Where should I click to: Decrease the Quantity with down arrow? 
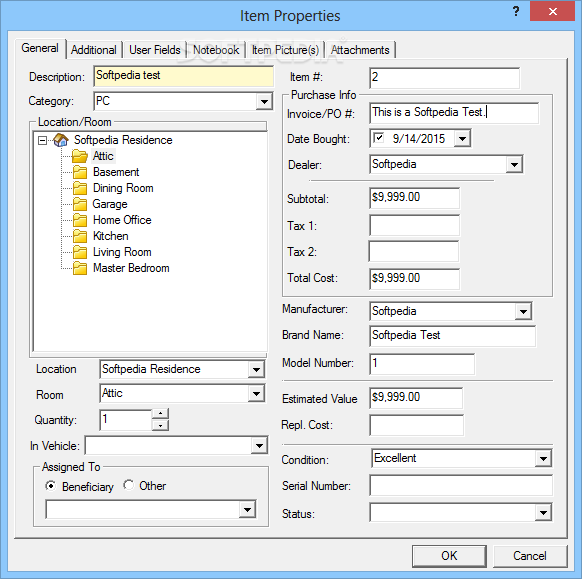[160, 425]
